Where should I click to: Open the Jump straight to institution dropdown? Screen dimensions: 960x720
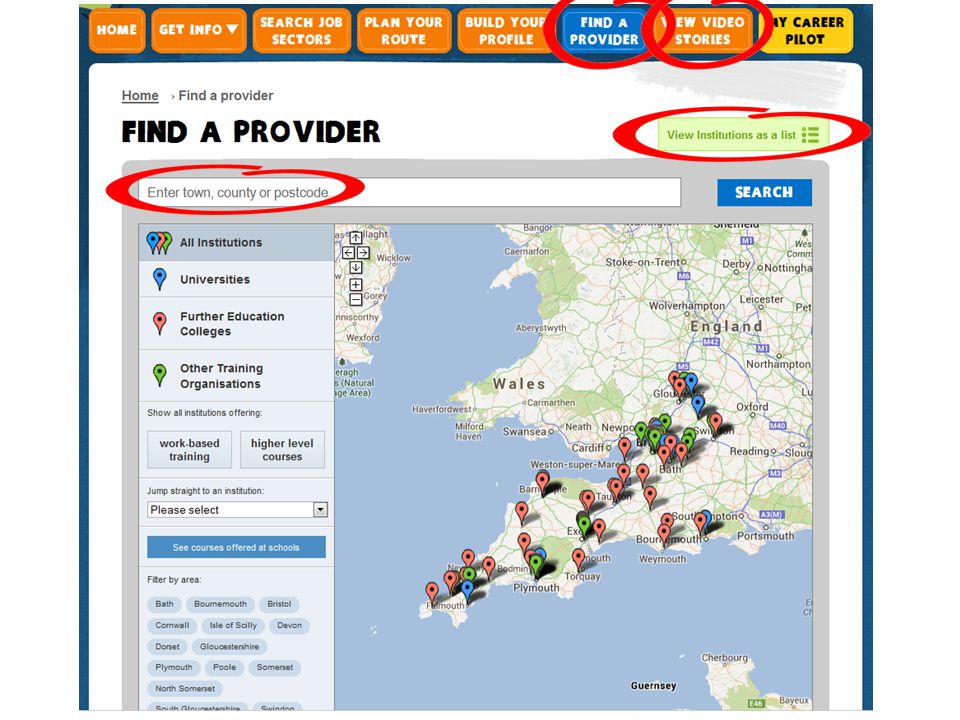pyautogui.click(x=238, y=510)
